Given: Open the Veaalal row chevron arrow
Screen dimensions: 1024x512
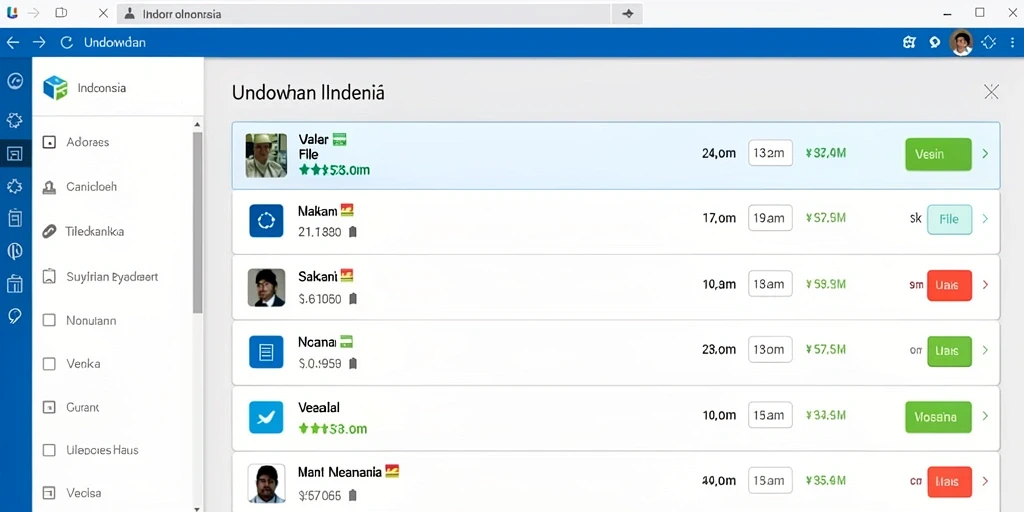Looking at the screenshot, I should point(985,416).
